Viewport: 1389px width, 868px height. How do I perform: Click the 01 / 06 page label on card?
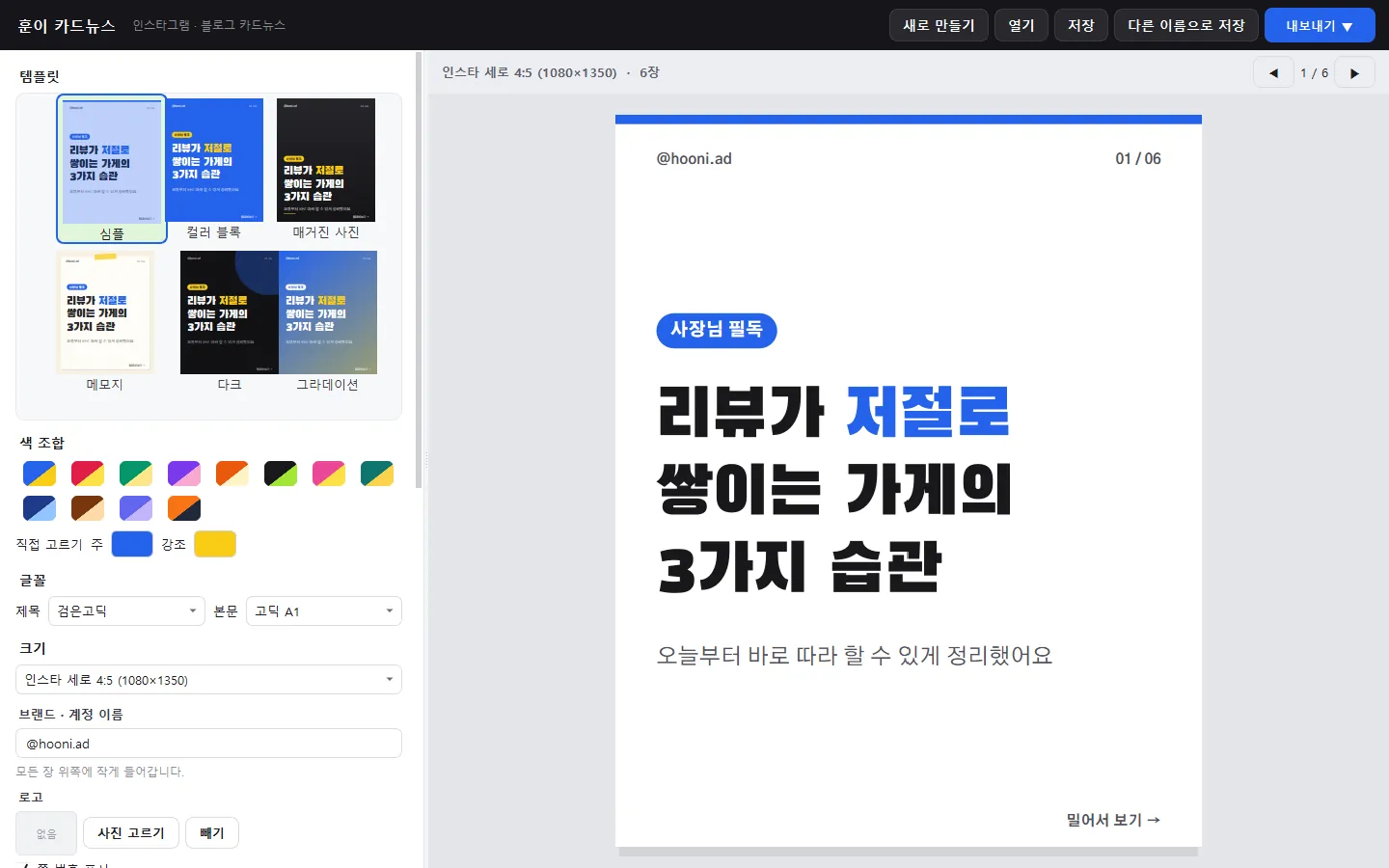(x=1138, y=159)
